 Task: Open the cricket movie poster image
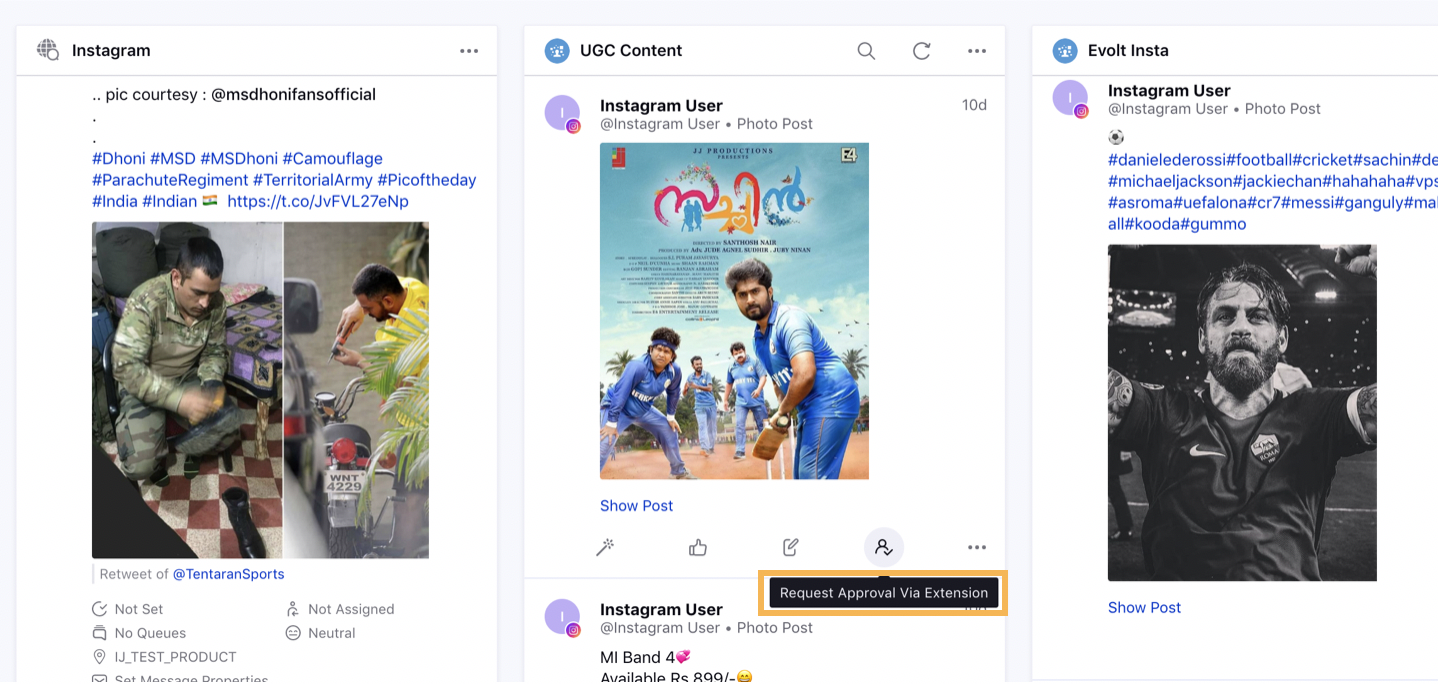coord(734,311)
